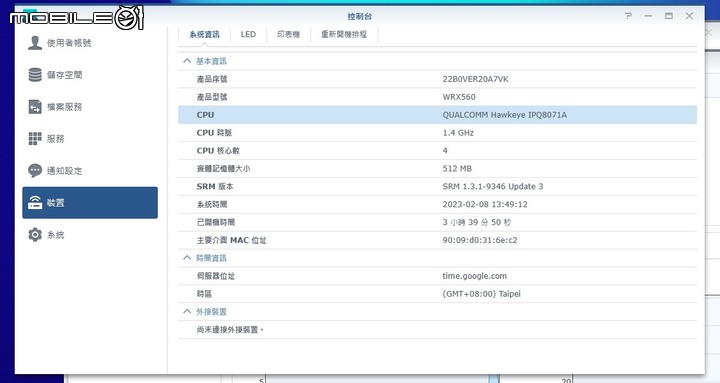
Task: Select the 產品型號 label
Action: (x=212, y=97)
